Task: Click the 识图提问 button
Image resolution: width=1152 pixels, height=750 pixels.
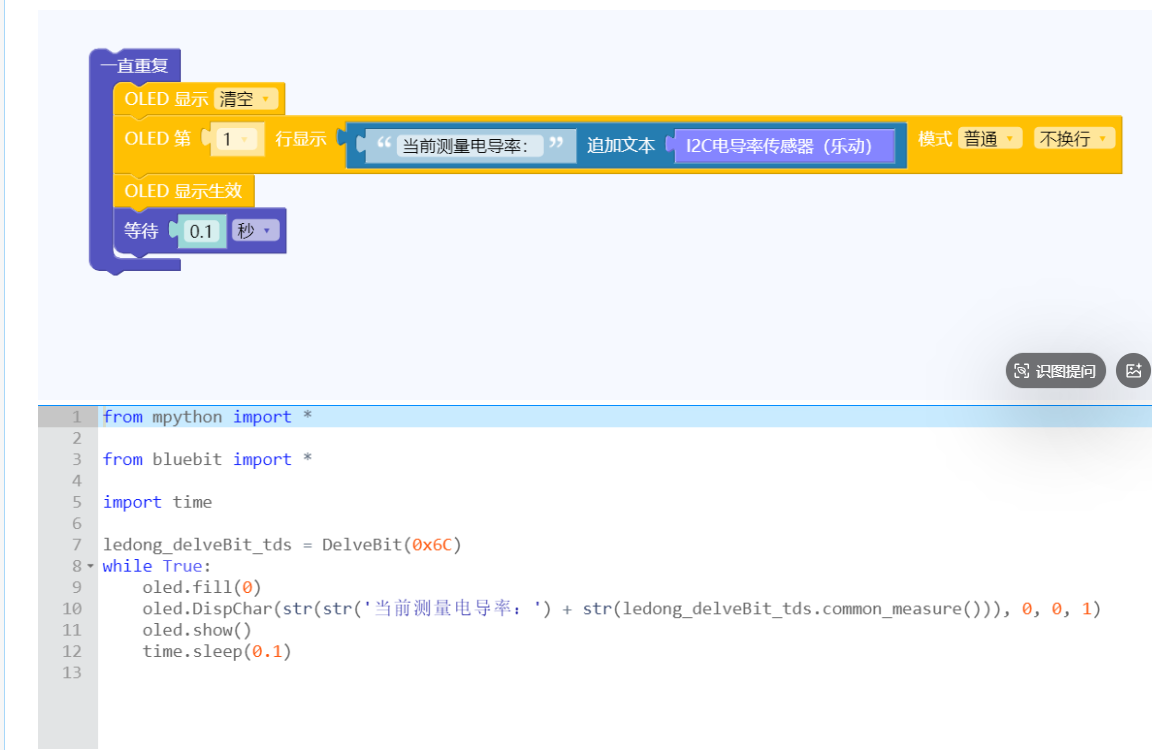Action: click(1055, 371)
